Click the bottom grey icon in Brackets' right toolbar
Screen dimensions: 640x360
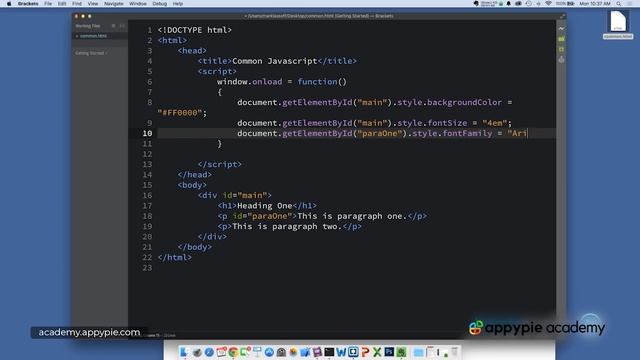(x=561, y=60)
